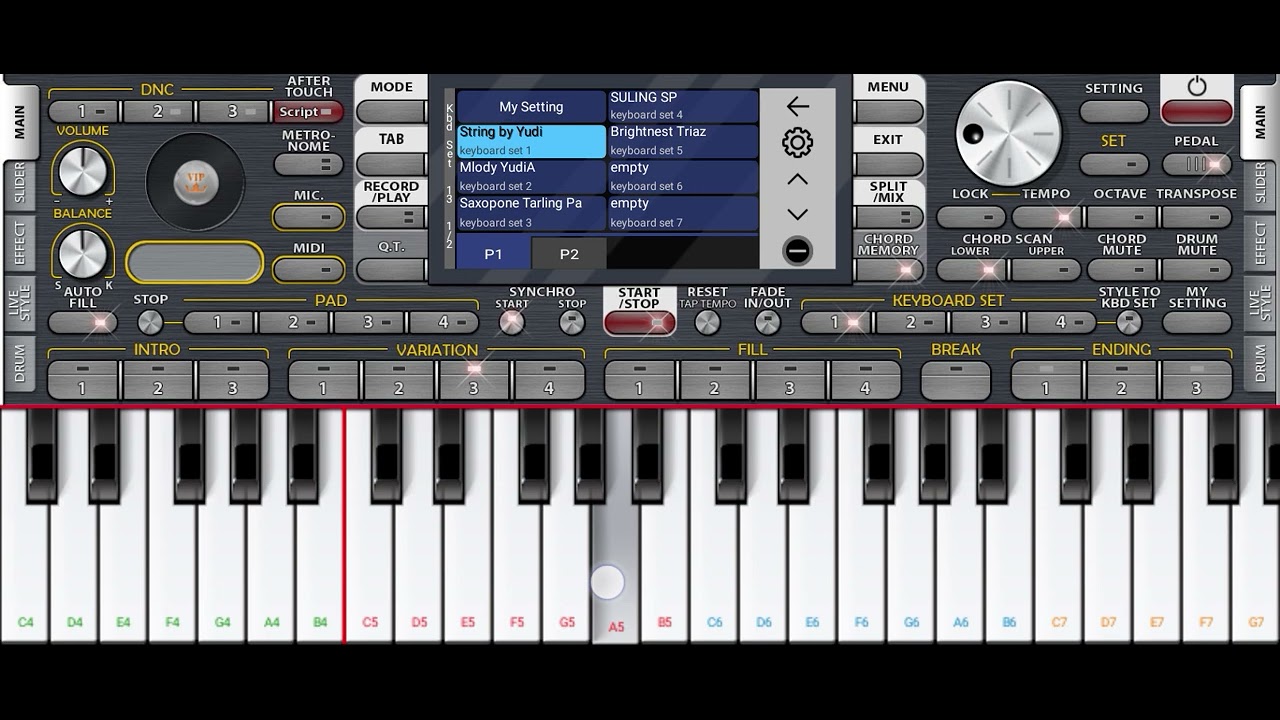This screenshot has width=1280, height=720.
Task: Turn the Volume knob
Action: click(x=83, y=170)
